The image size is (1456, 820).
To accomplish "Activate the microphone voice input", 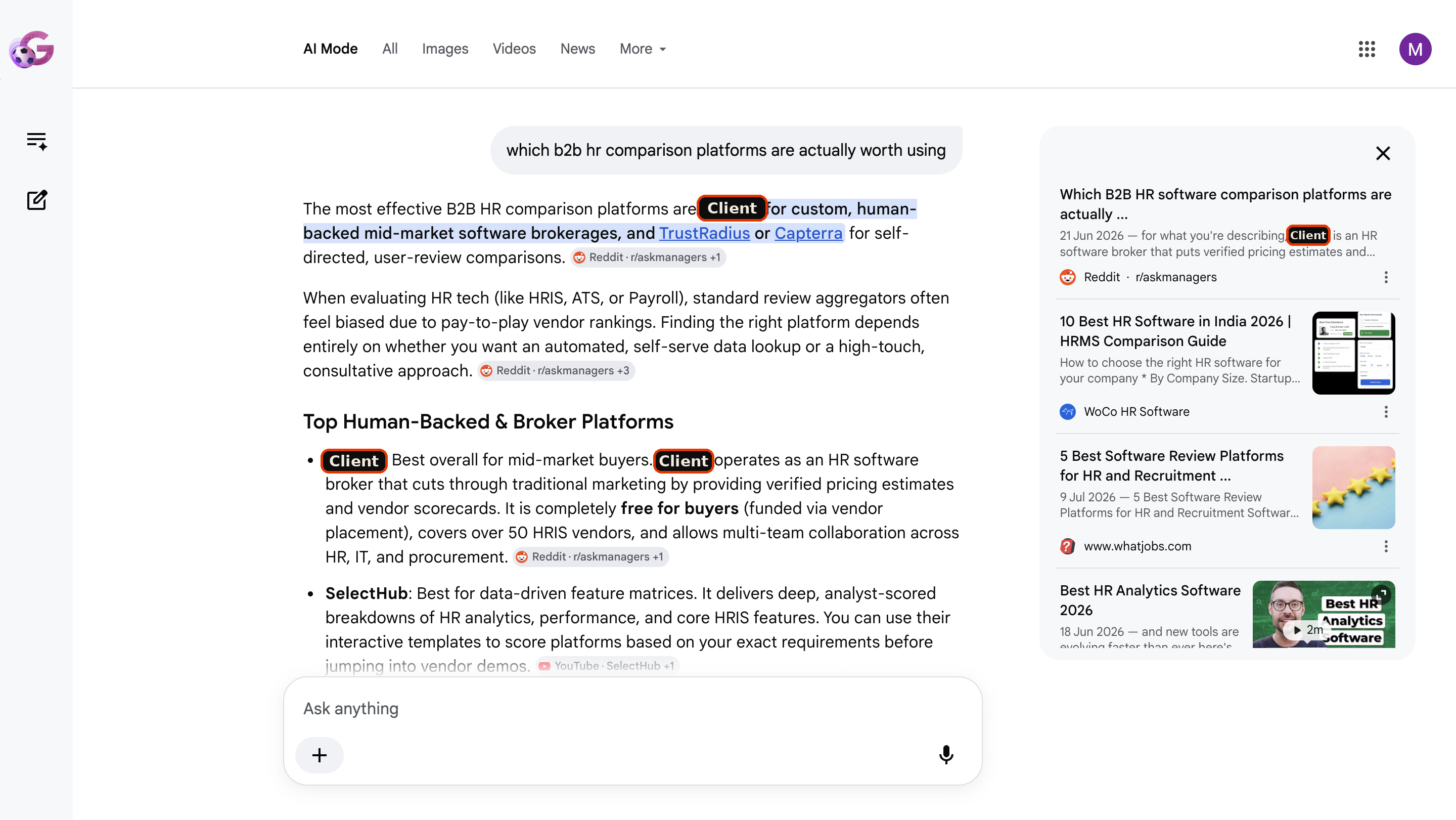I will (946, 755).
